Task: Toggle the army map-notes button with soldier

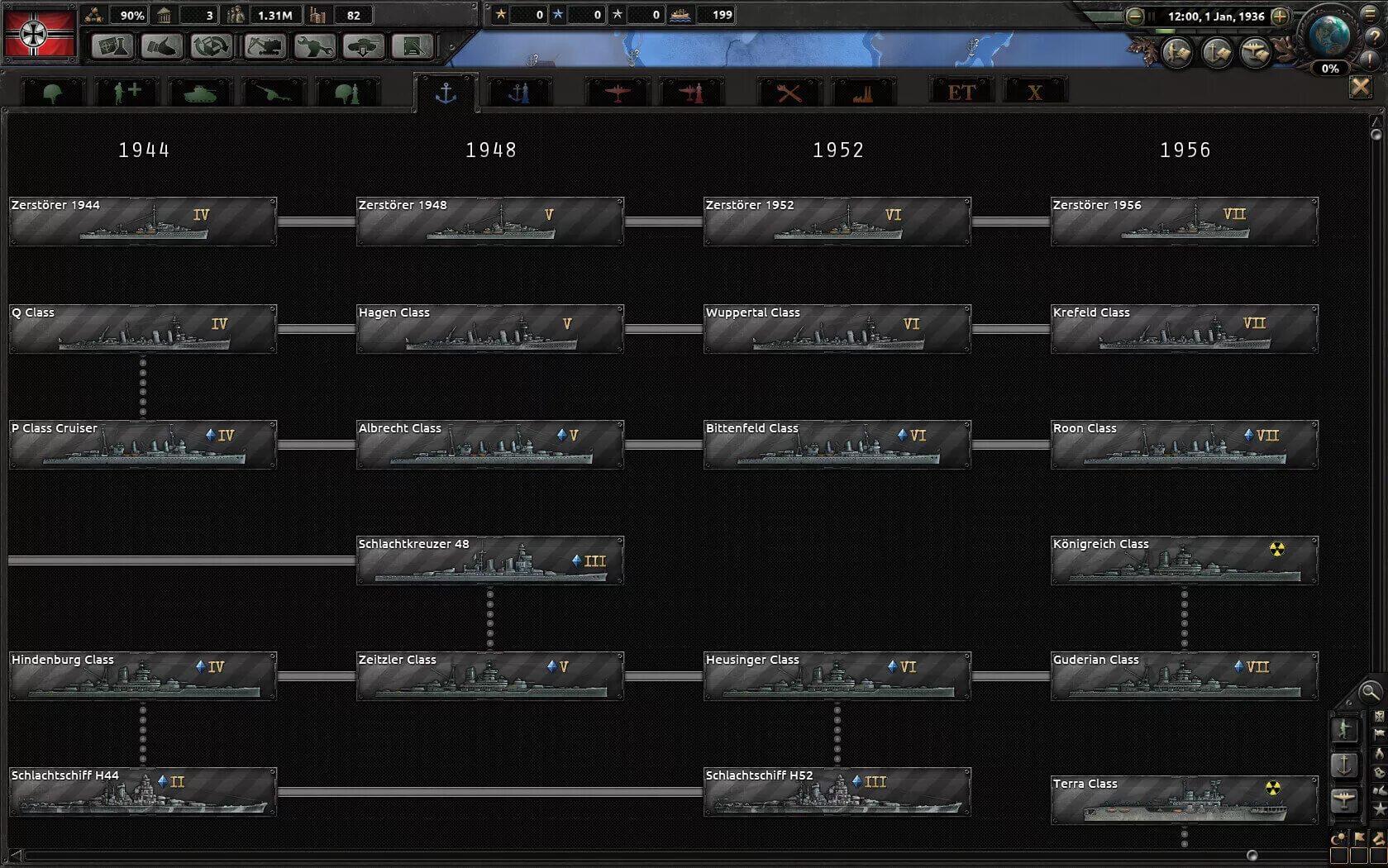Action: [1176, 53]
